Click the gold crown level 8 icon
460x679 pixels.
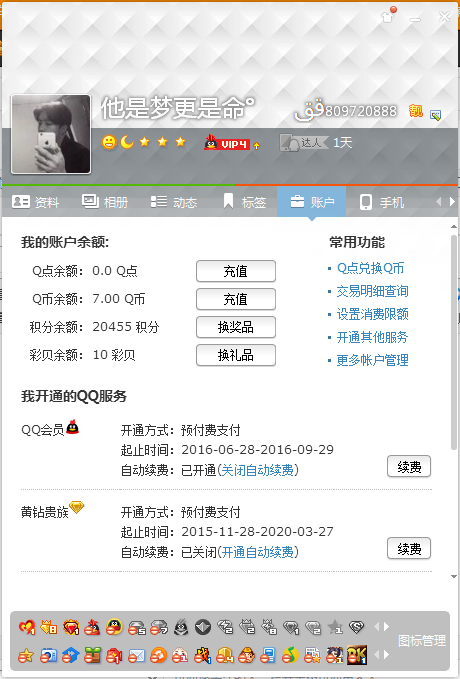(49, 627)
